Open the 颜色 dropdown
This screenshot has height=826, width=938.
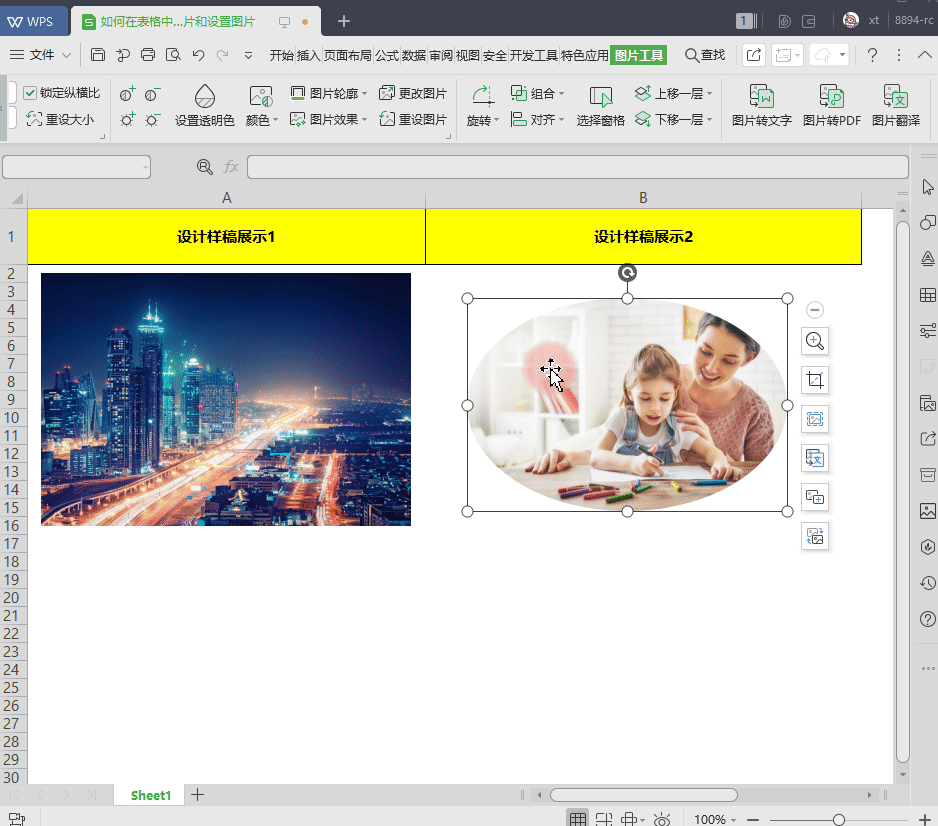point(261,105)
